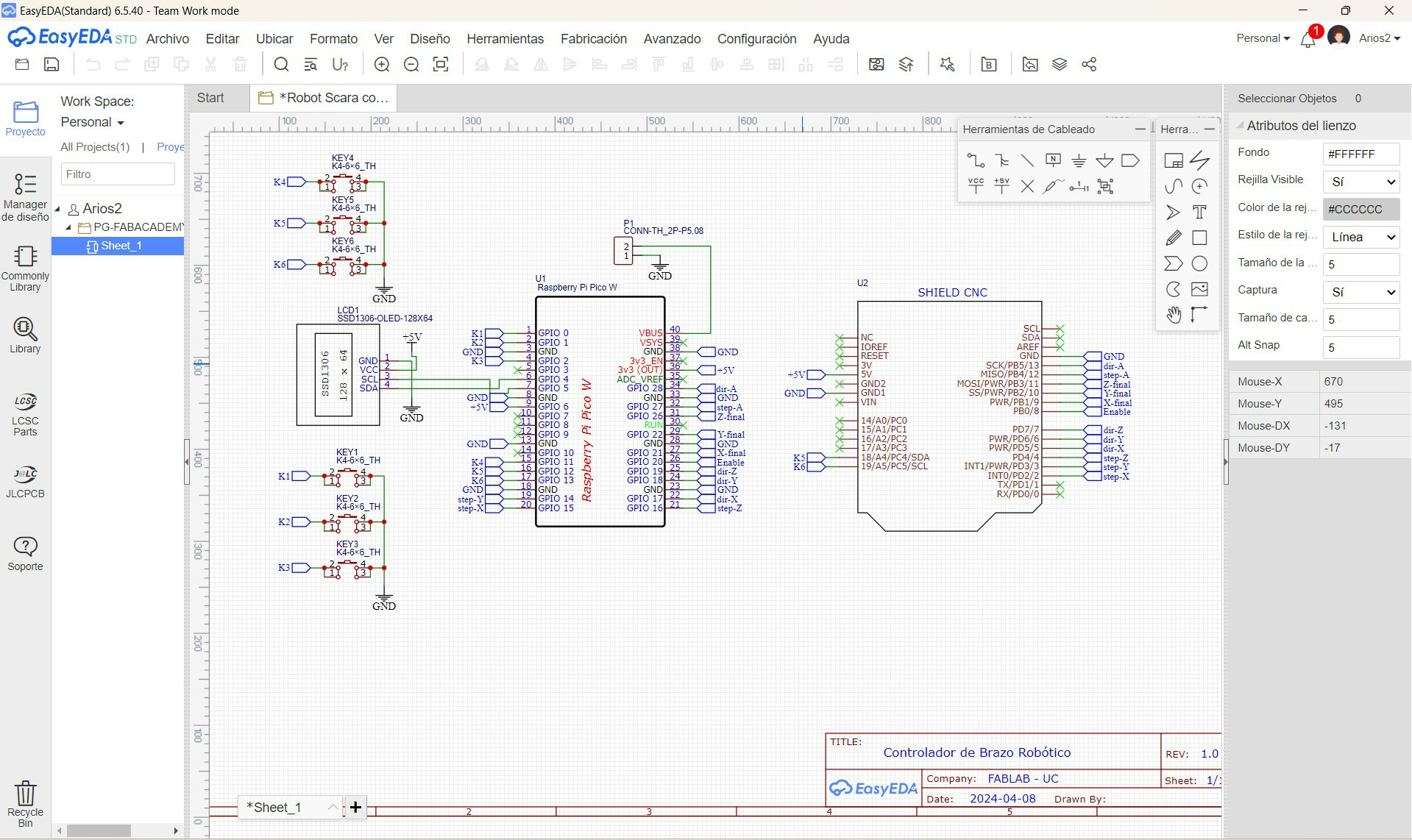Open the Personal dropdown near notifications
The image size is (1412, 840).
click(x=1263, y=38)
